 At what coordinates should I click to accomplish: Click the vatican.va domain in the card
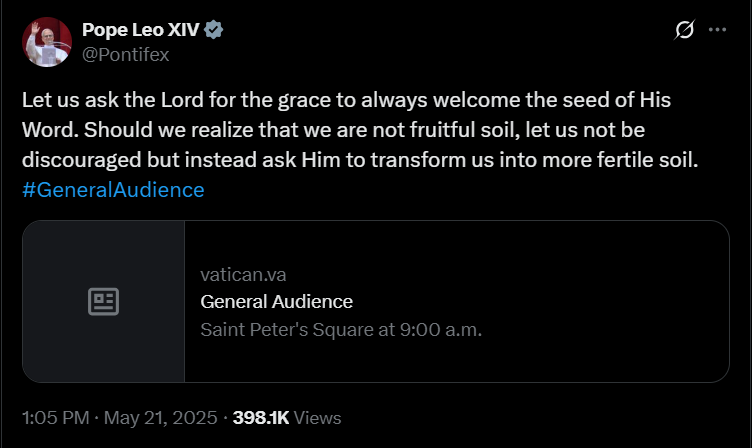coord(236,275)
